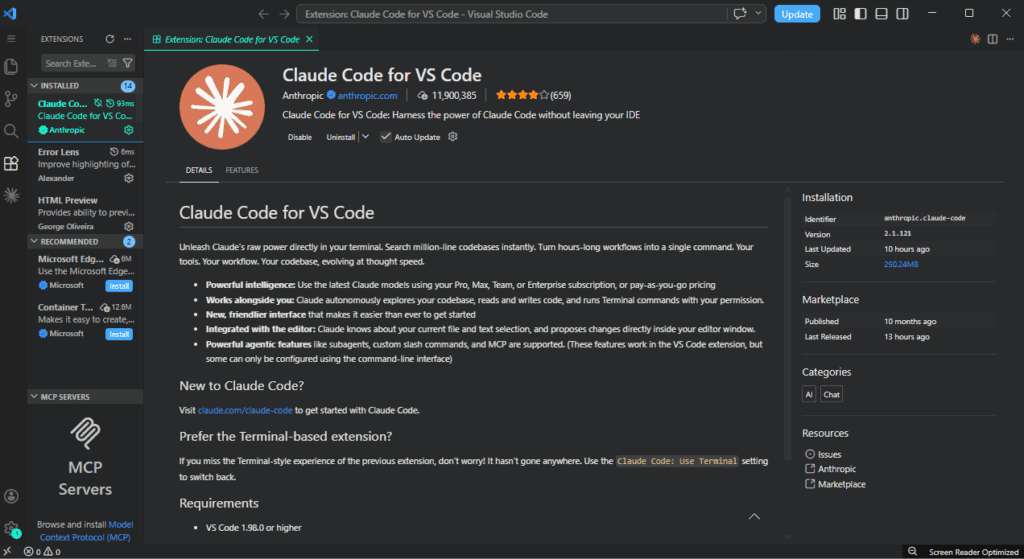Disable the Claude Code extension
This screenshot has width=1024, height=559.
300,137
